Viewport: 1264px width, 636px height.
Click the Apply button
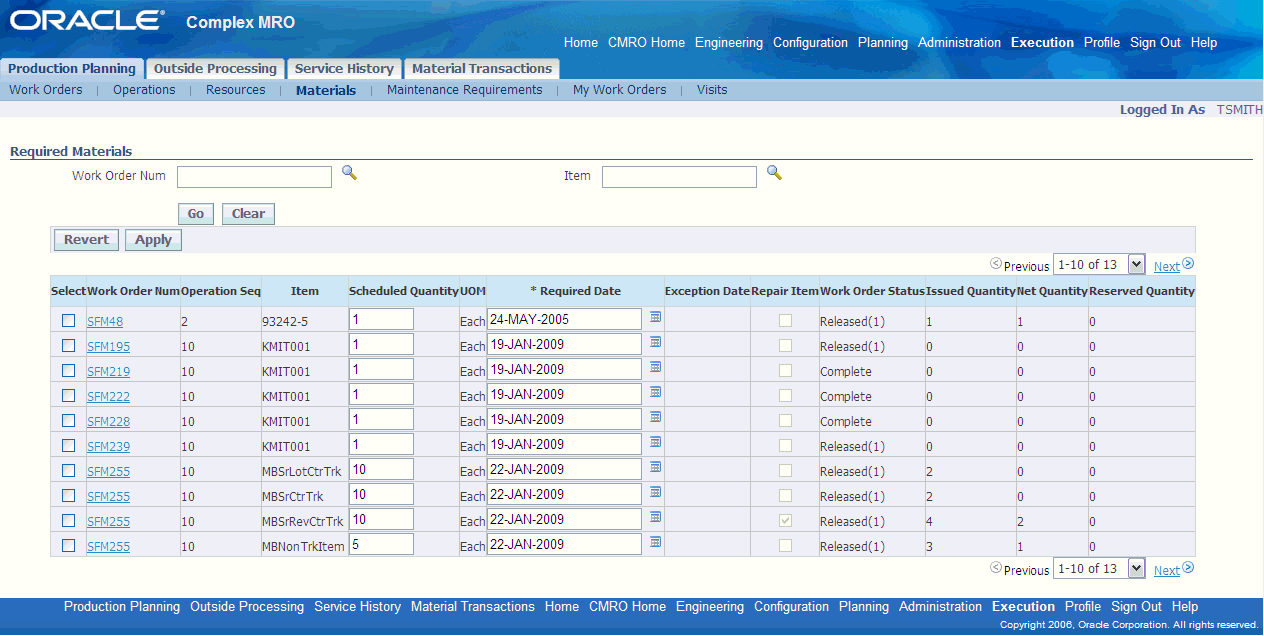pos(153,240)
